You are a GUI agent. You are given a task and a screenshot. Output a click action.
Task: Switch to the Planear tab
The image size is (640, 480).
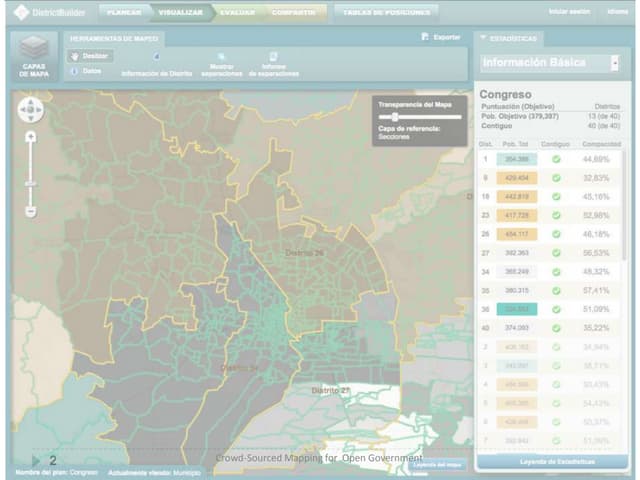124,13
